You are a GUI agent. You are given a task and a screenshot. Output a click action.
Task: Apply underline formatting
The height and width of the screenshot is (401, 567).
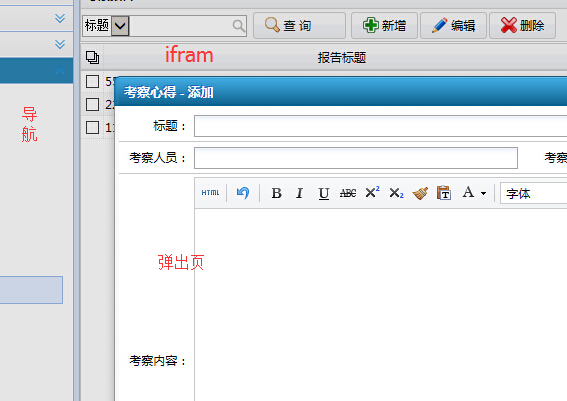324,193
